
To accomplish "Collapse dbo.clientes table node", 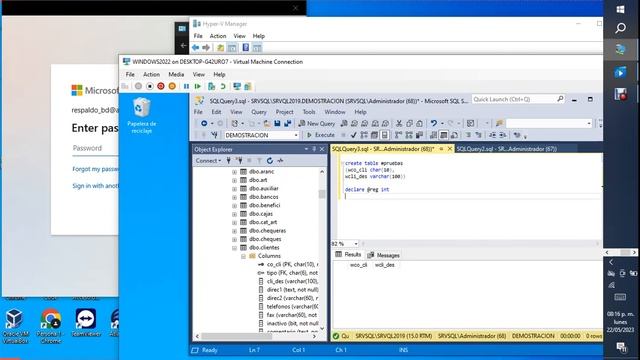I will point(234,248).
